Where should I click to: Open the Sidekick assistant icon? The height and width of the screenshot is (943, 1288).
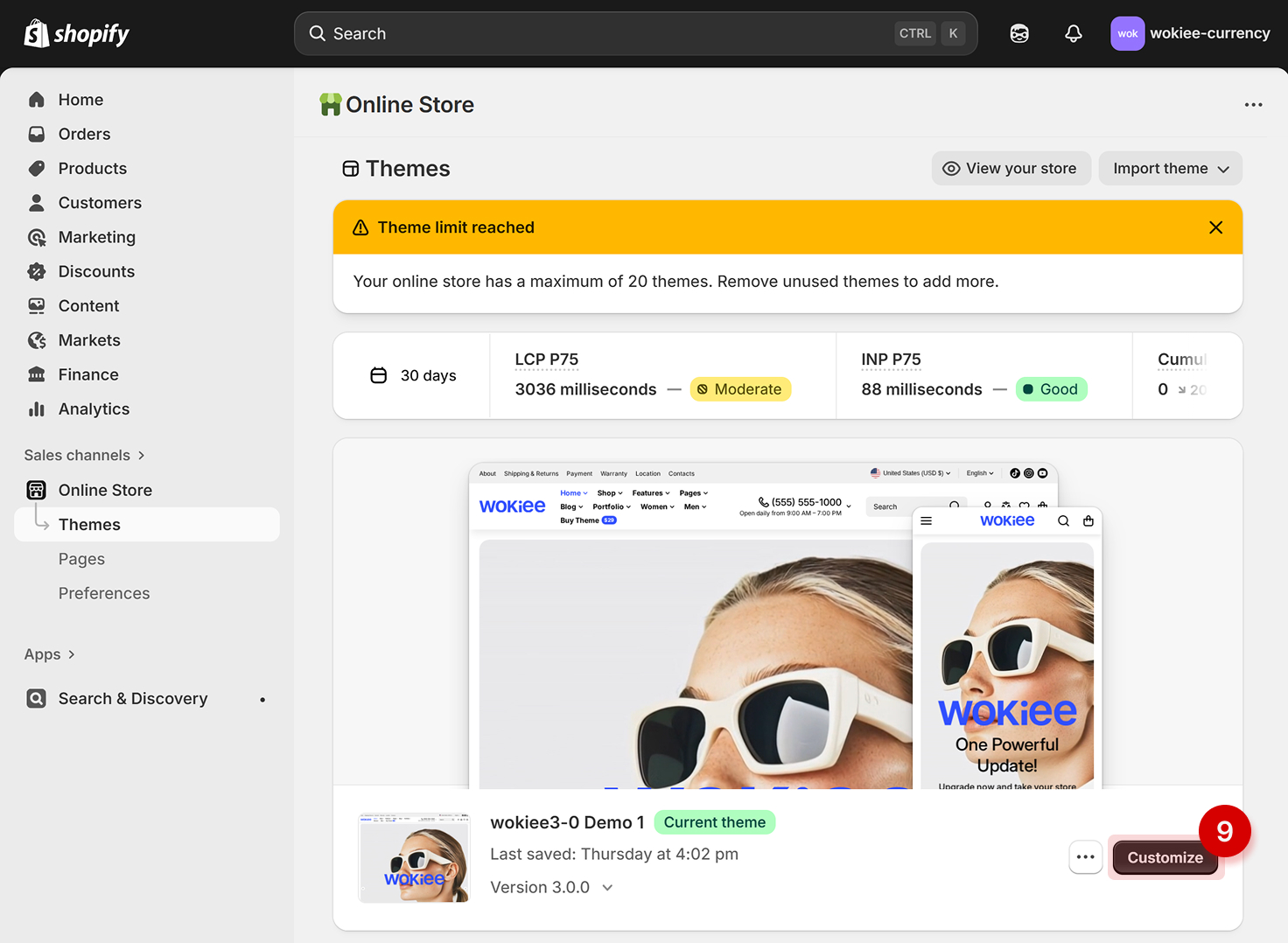tap(1019, 33)
